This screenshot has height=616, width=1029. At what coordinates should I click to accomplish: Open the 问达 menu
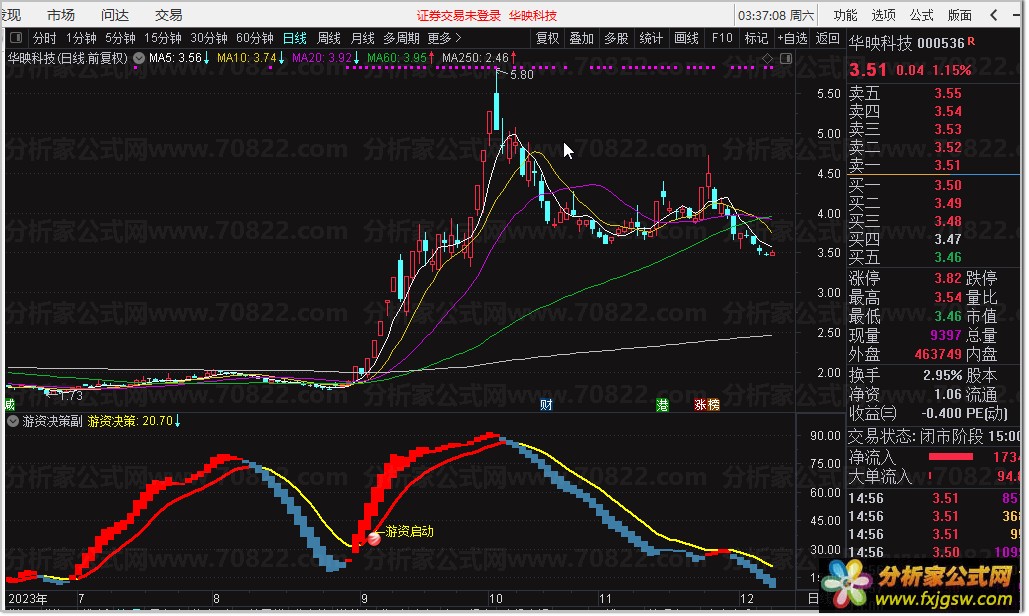click(115, 14)
